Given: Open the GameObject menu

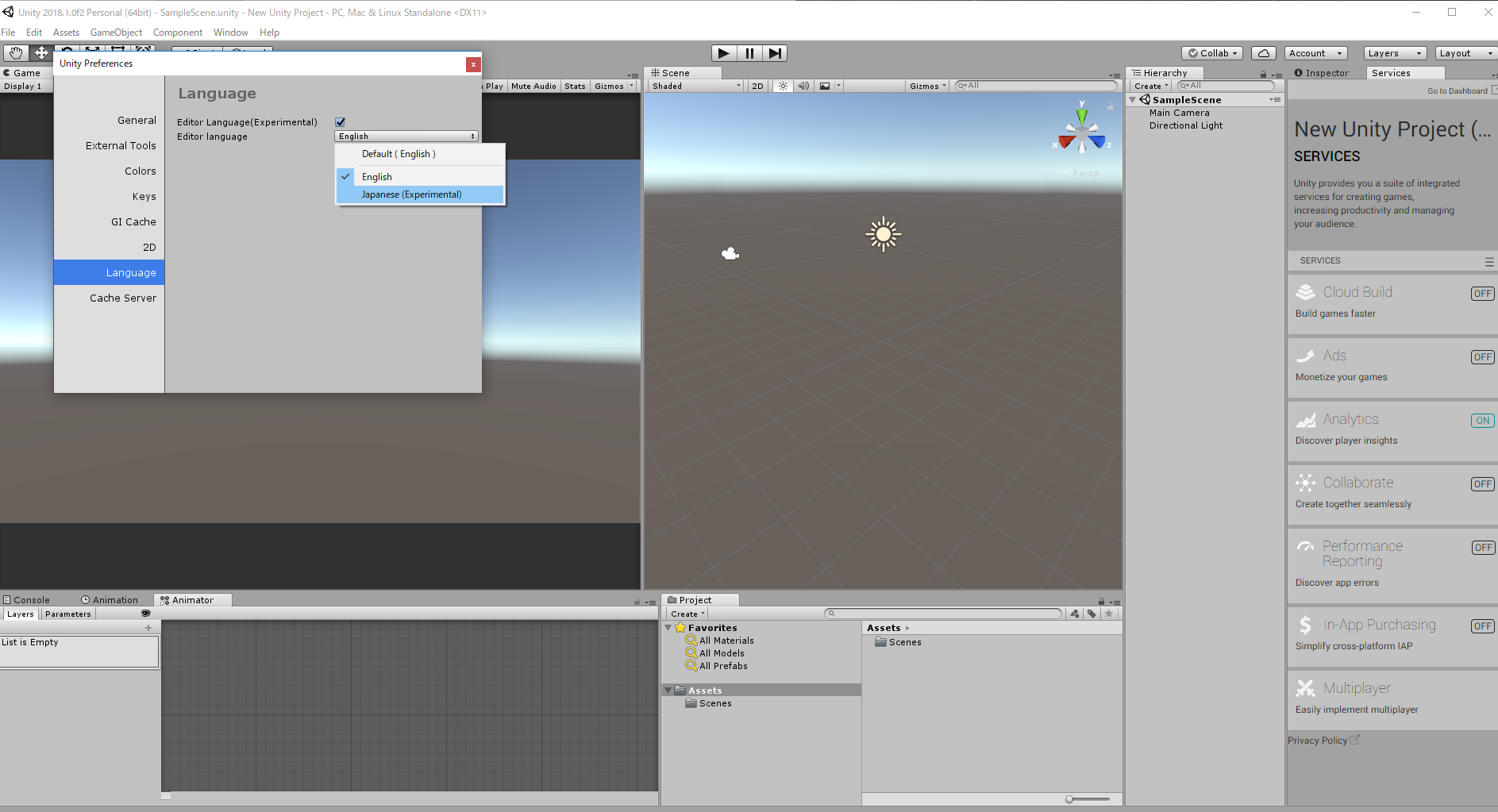Looking at the screenshot, I should click(x=116, y=33).
